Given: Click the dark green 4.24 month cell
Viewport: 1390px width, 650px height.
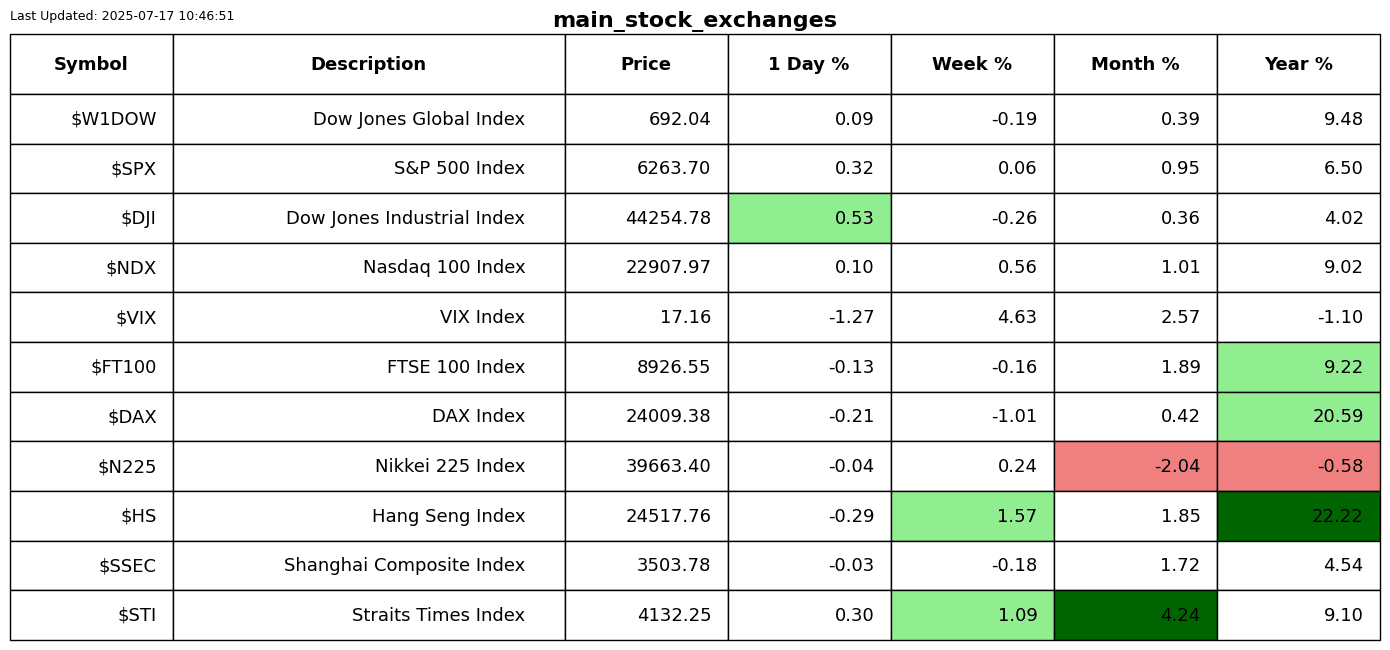Looking at the screenshot, I should click(1135, 616).
